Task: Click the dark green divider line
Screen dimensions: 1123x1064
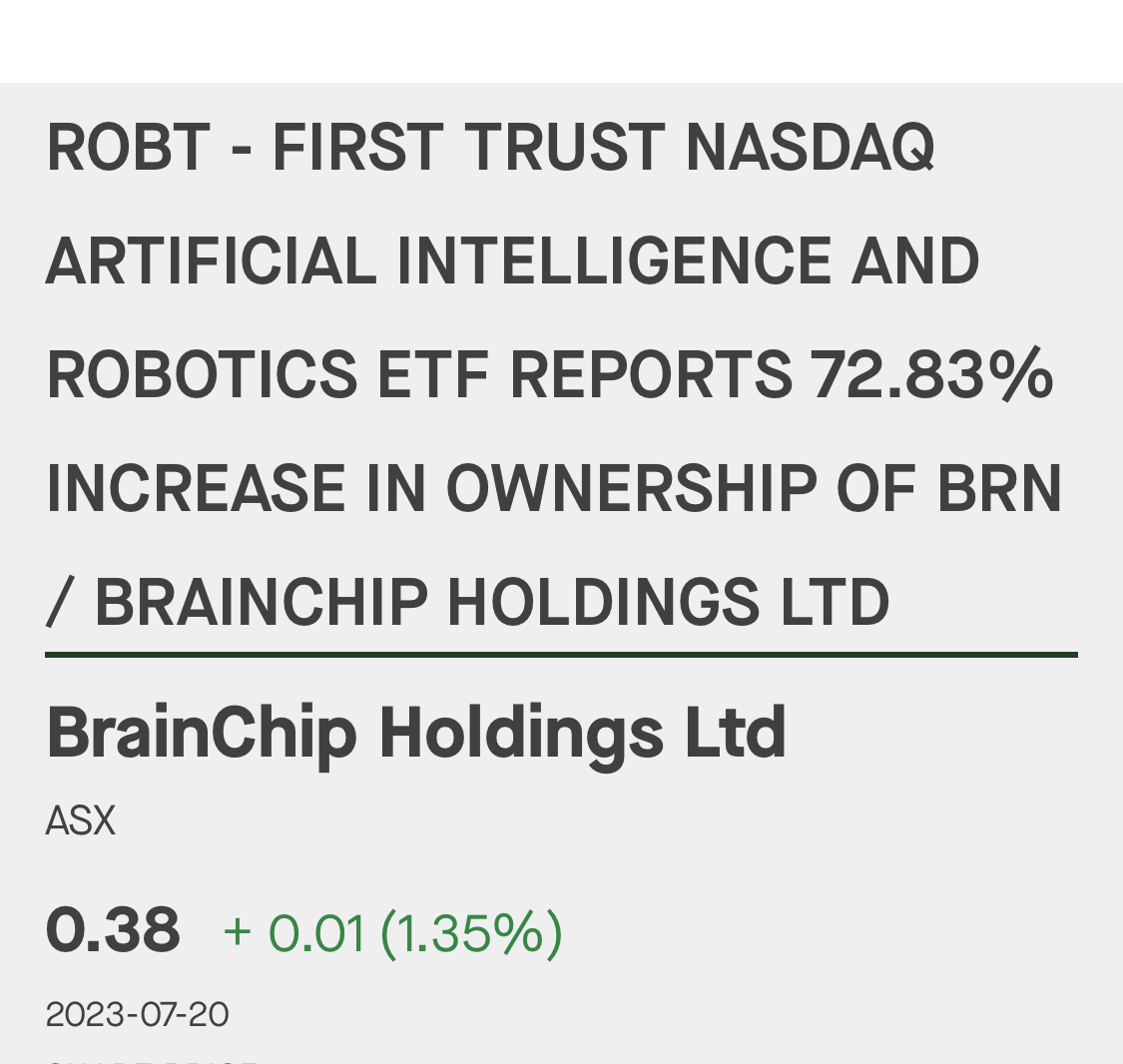Action: pyautogui.click(x=561, y=655)
